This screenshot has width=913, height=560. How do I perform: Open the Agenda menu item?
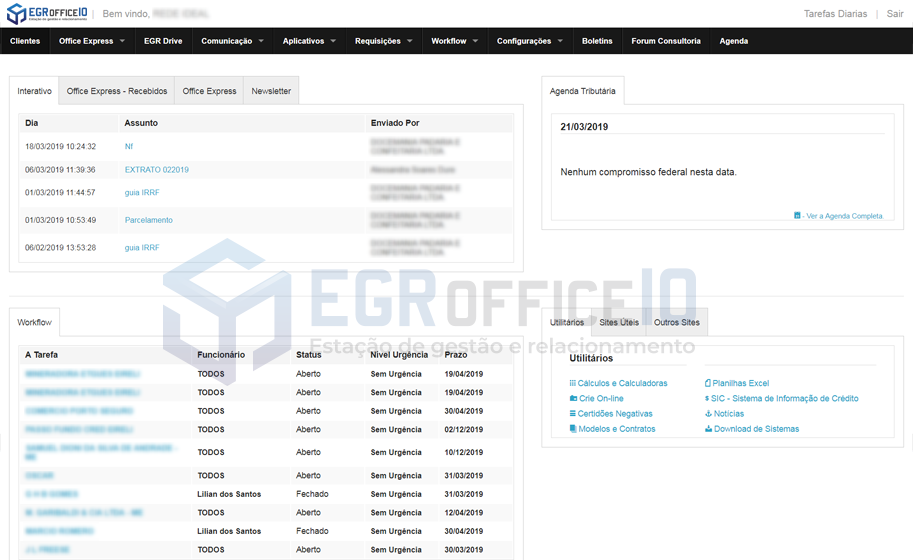pos(734,41)
